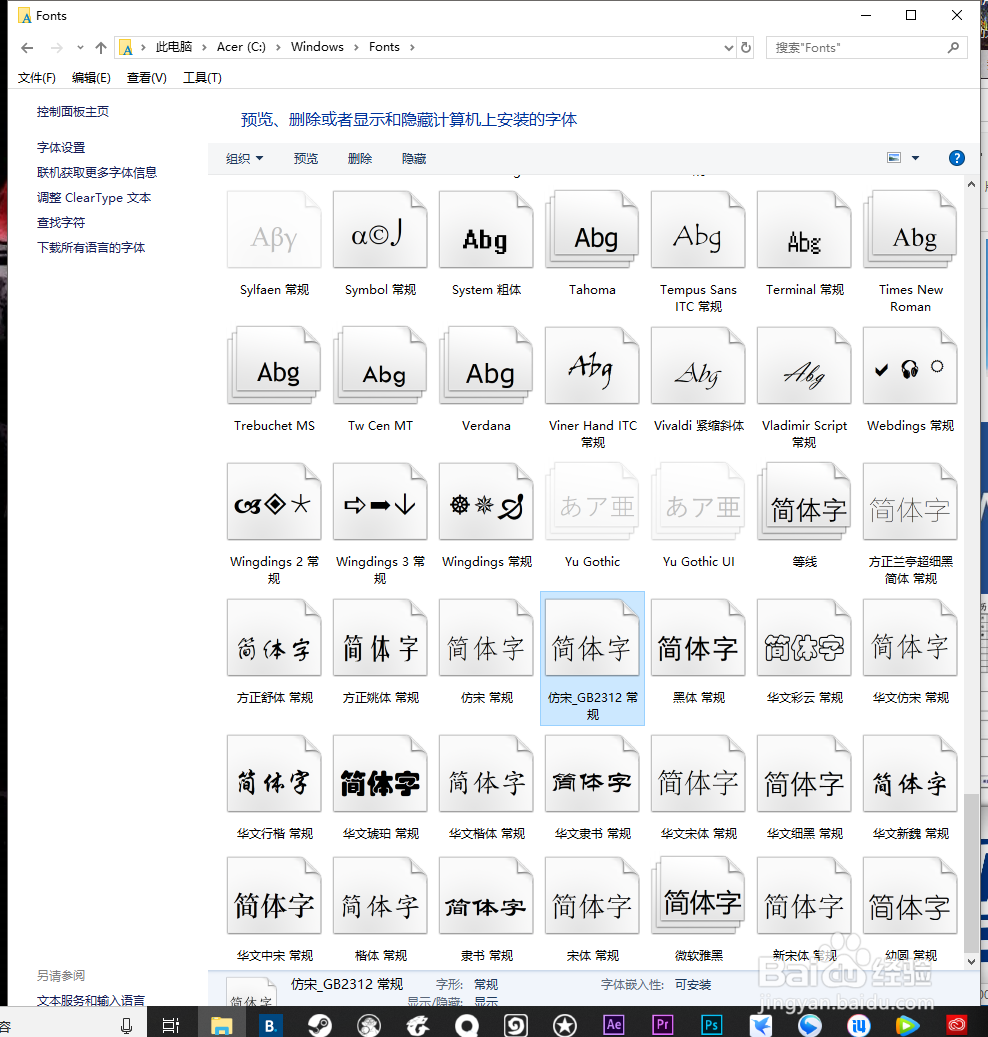Select the Yu Gothic UI font icon
This screenshot has width=988, height=1037.
[698, 501]
